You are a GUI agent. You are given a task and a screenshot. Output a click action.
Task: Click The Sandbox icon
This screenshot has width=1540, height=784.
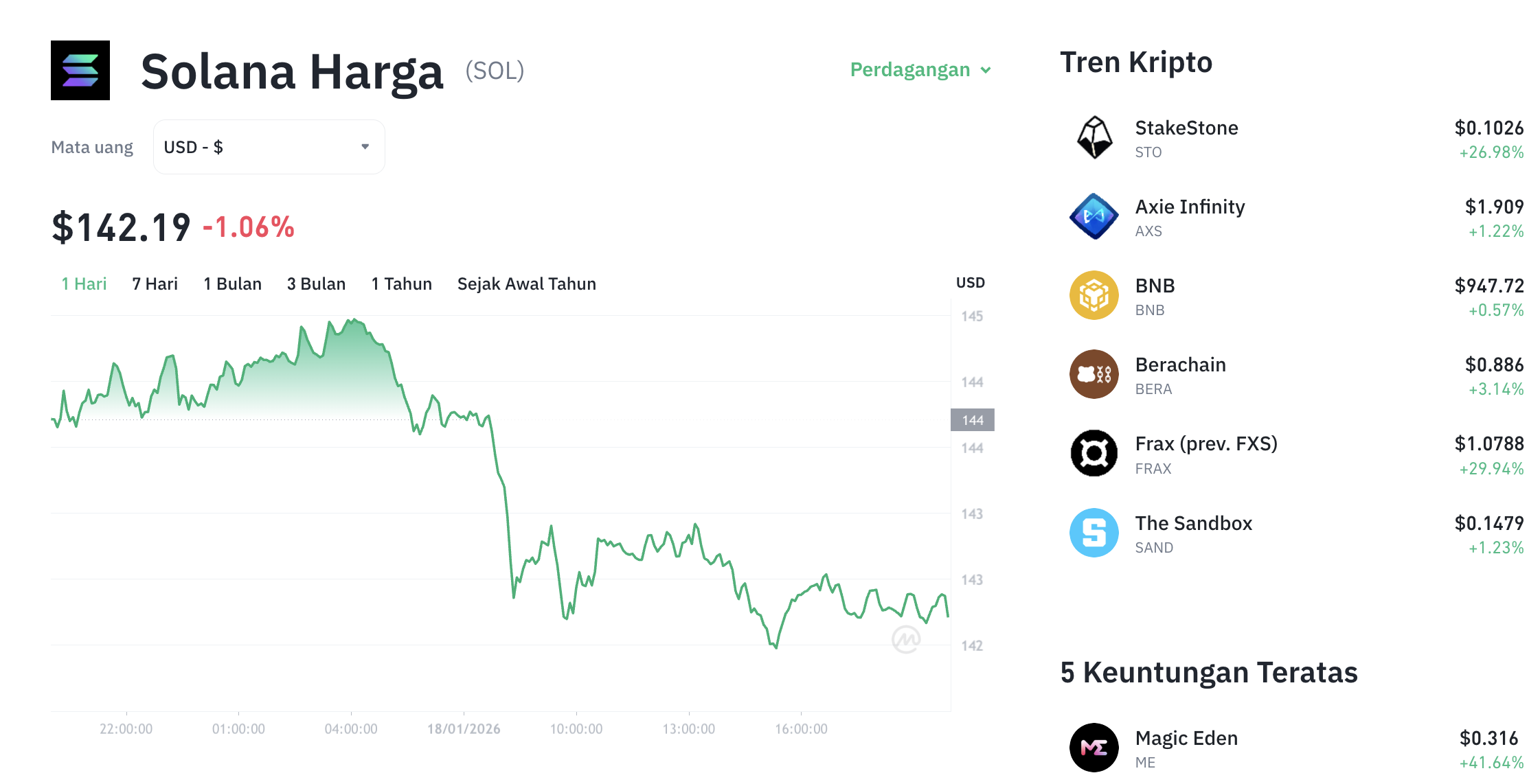[x=1094, y=533]
